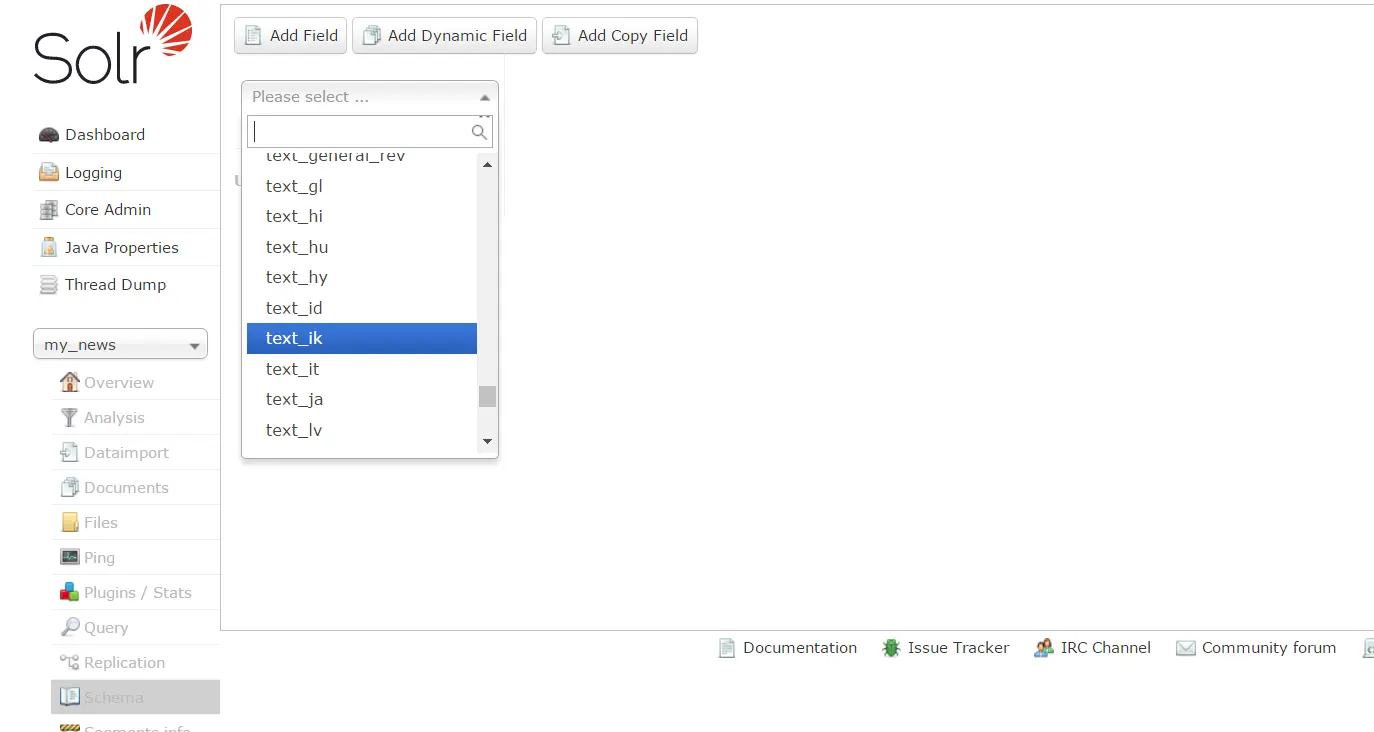
Task: Click the Query magnifier icon in sidebar
Action: coord(69,627)
